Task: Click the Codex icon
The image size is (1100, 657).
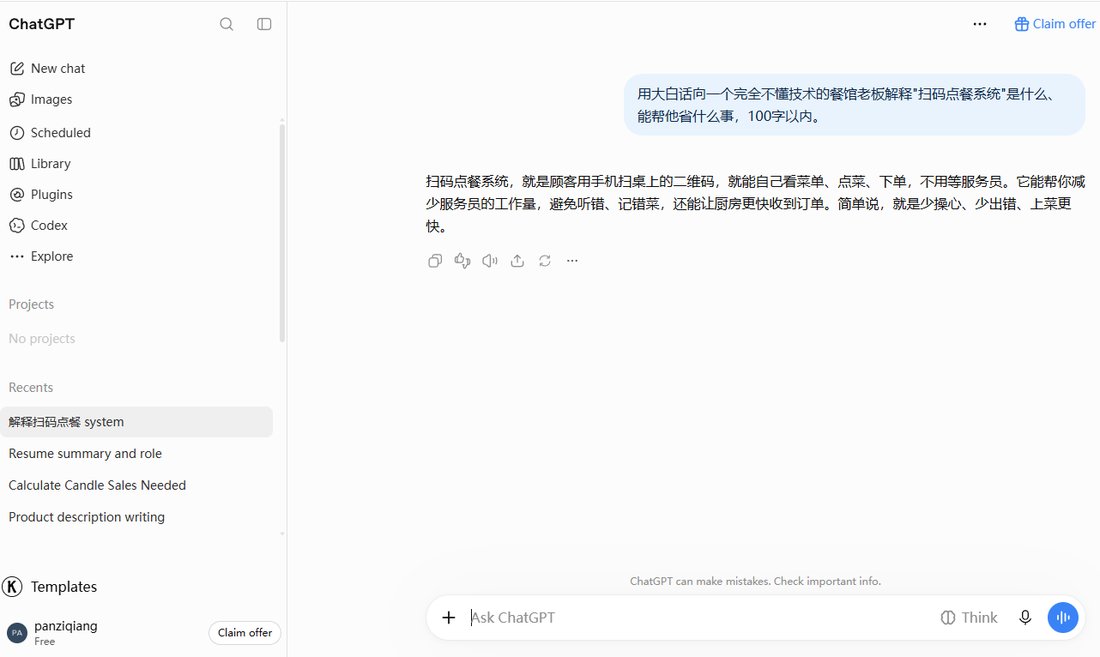Action: 17,225
